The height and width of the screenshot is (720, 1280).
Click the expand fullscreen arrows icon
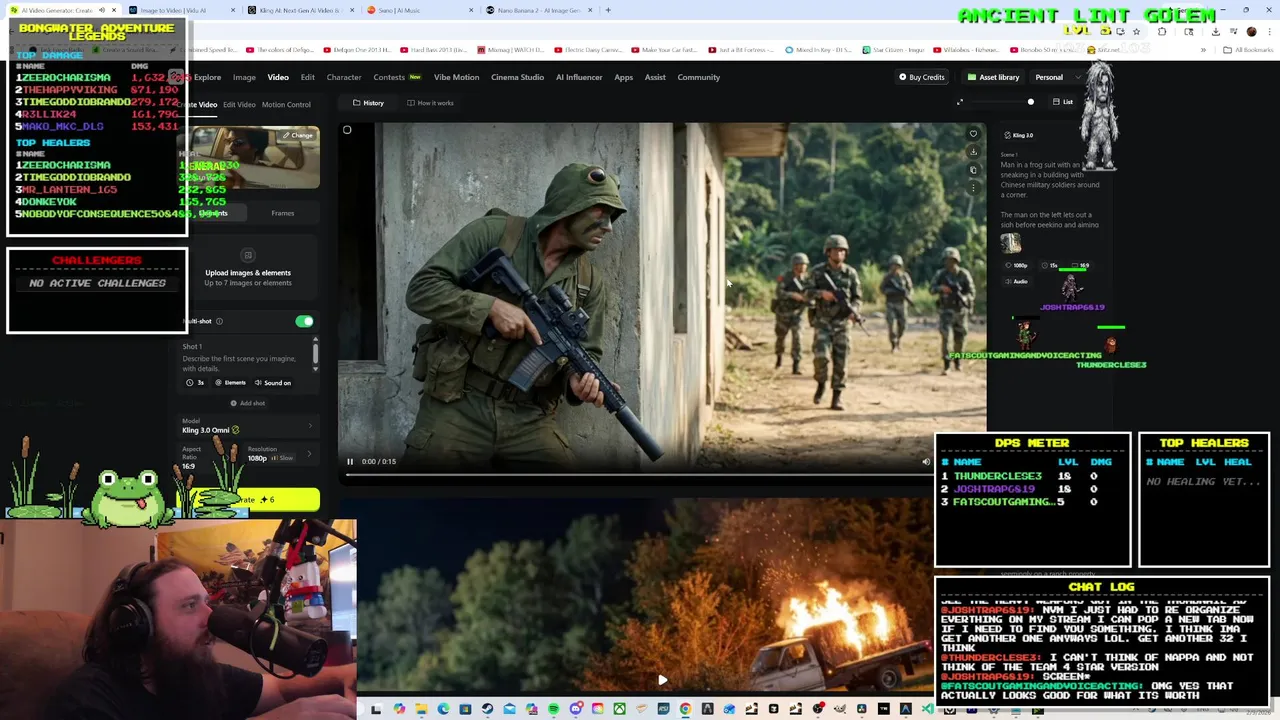click(960, 102)
